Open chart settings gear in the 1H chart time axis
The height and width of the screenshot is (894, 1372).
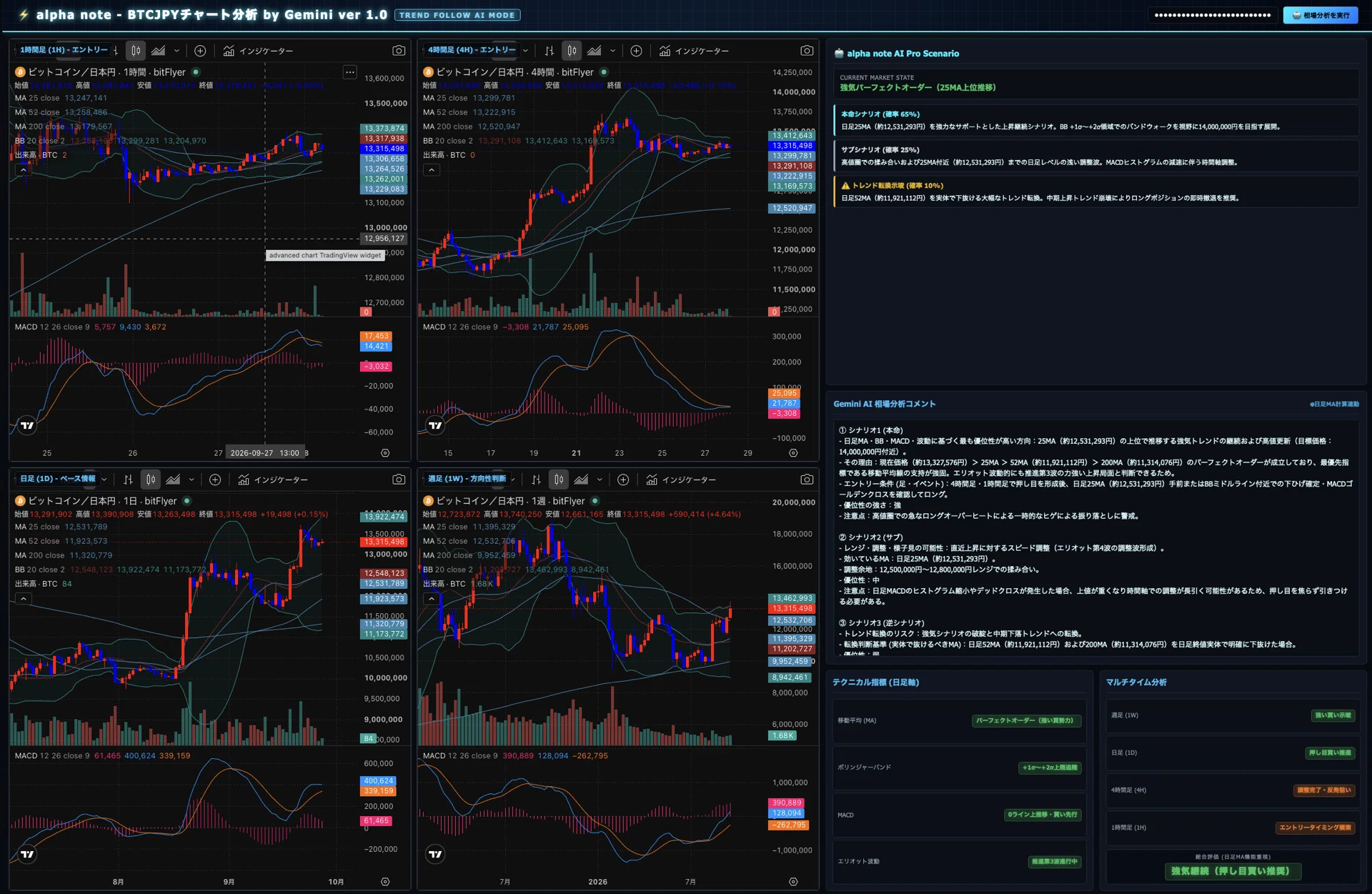pos(385,453)
